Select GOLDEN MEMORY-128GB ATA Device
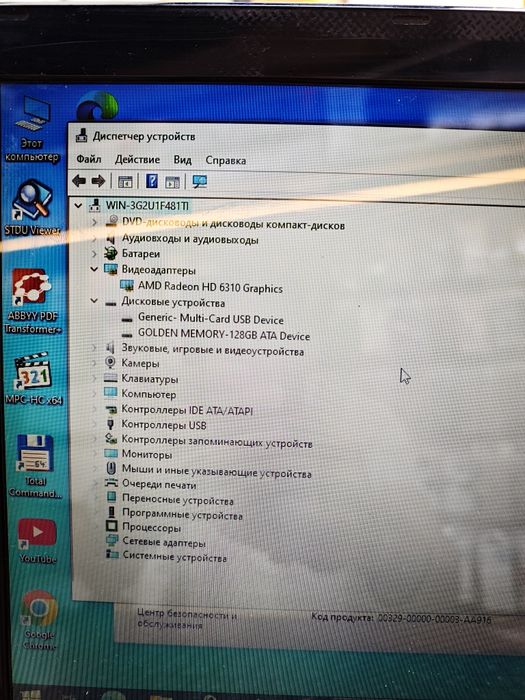This screenshot has height=700, width=525. tap(224, 334)
